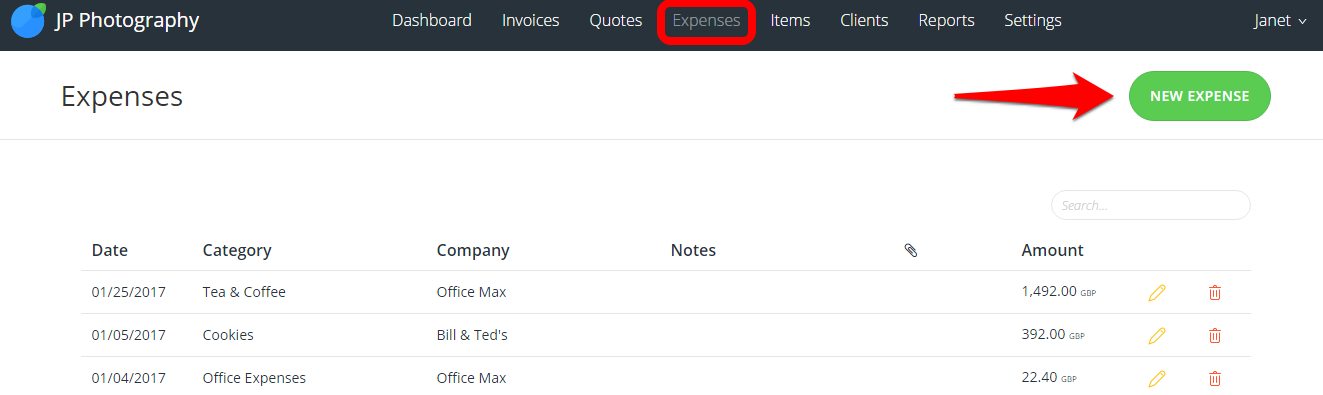Select the Expenses nav item
This screenshot has width=1323, height=395.
pyautogui.click(x=707, y=21)
